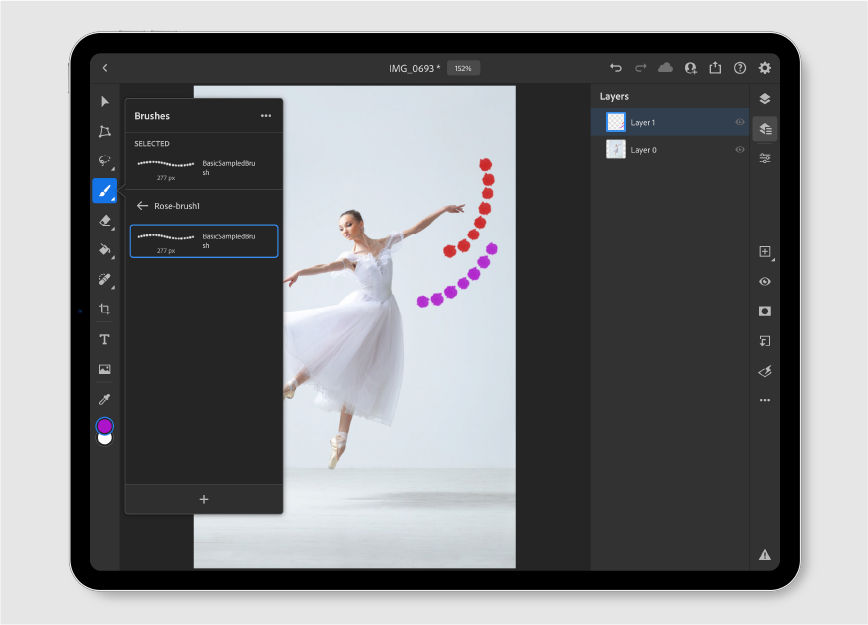Open the layer properties panel icon
This screenshot has width=868, height=625.
[764, 128]
